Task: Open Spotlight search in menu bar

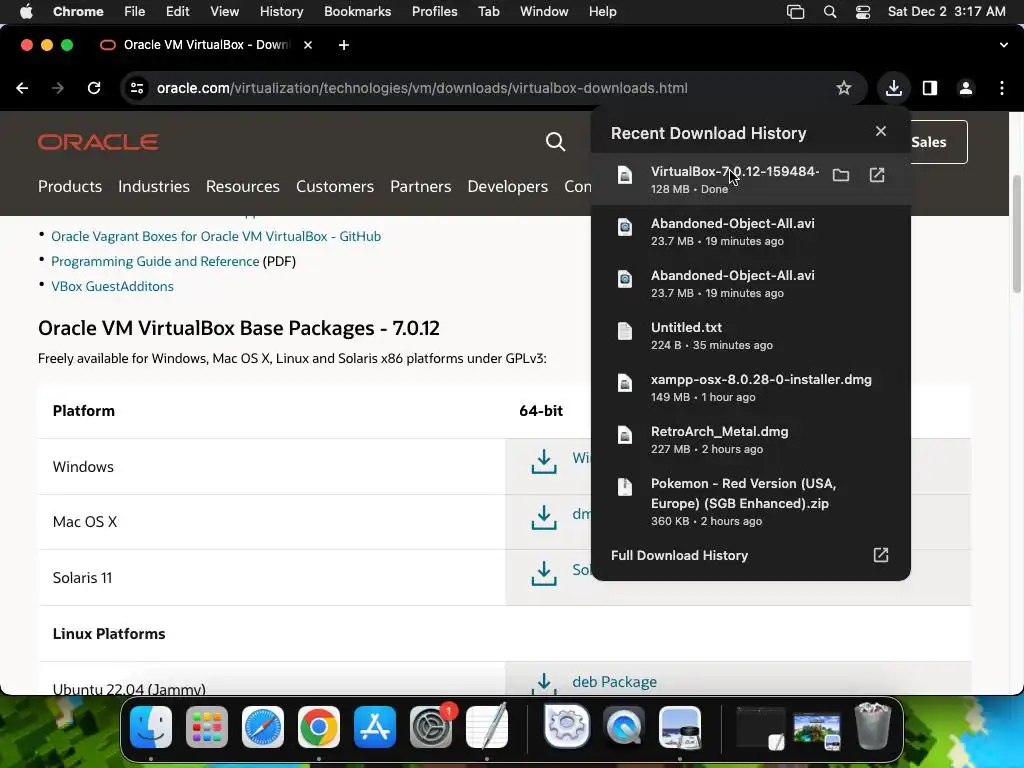Action: [830, 12]
